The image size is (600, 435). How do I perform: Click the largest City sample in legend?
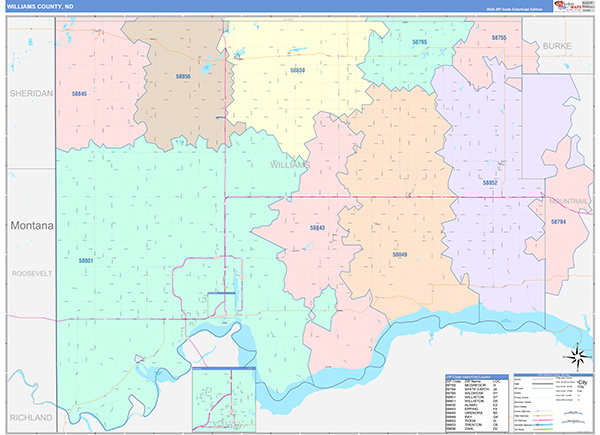point(582,382)
